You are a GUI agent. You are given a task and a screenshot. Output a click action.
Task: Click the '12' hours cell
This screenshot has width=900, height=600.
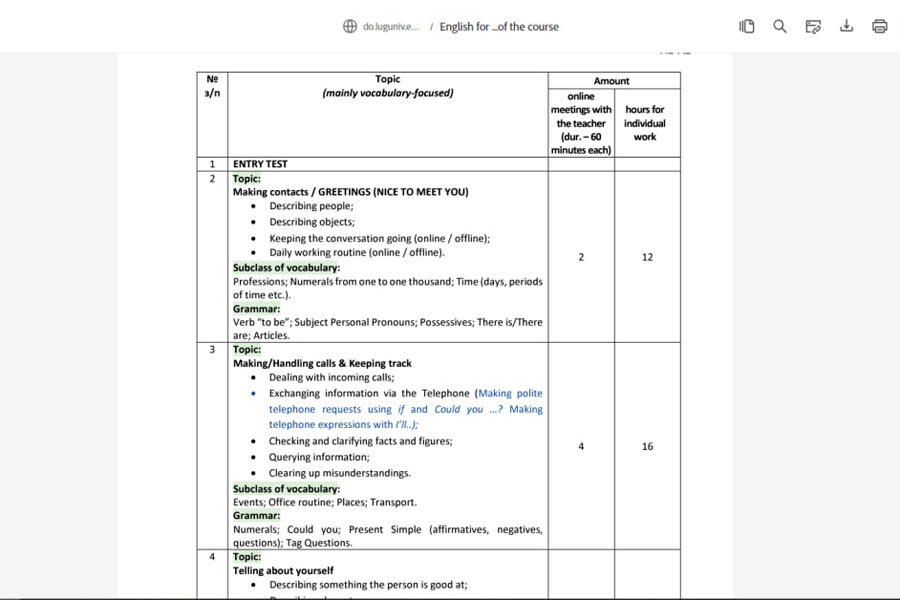point(647,257)
